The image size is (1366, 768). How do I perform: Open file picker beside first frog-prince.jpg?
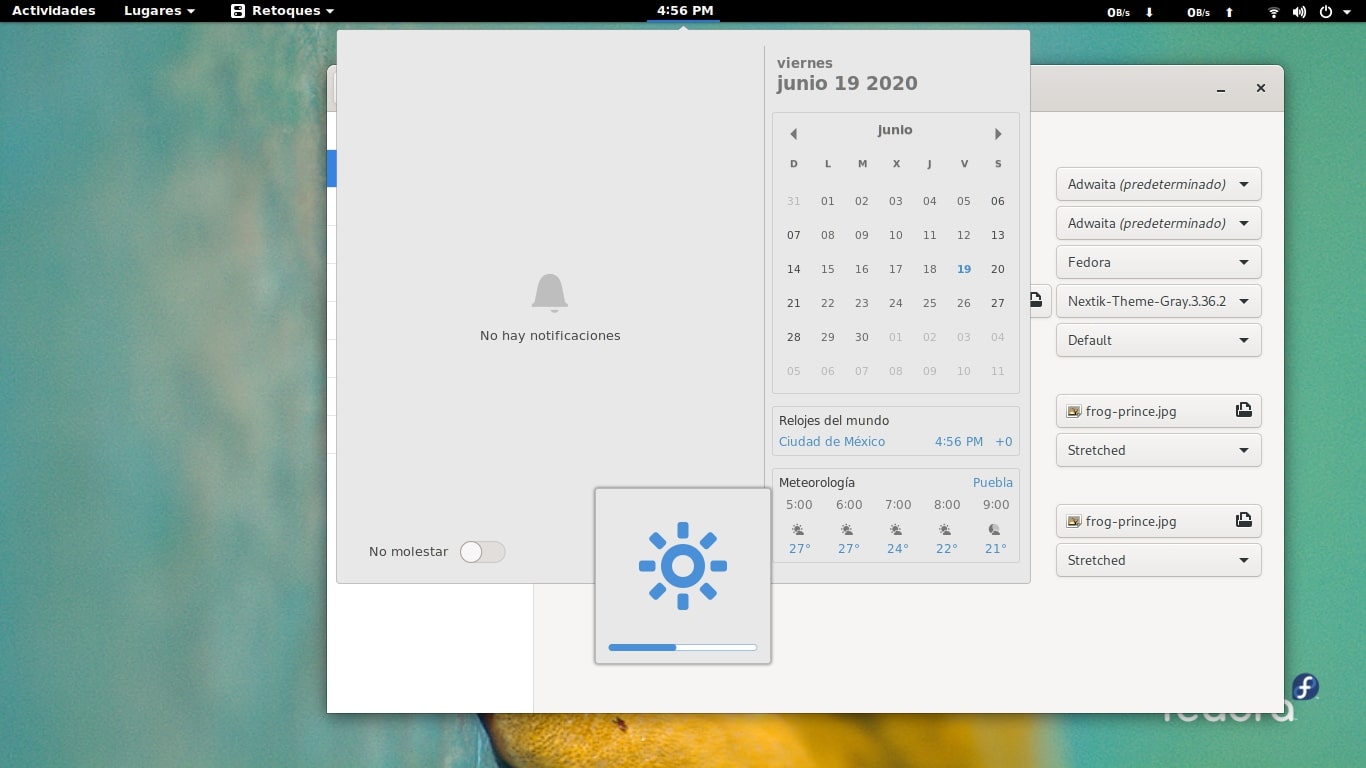point(1243,410)
